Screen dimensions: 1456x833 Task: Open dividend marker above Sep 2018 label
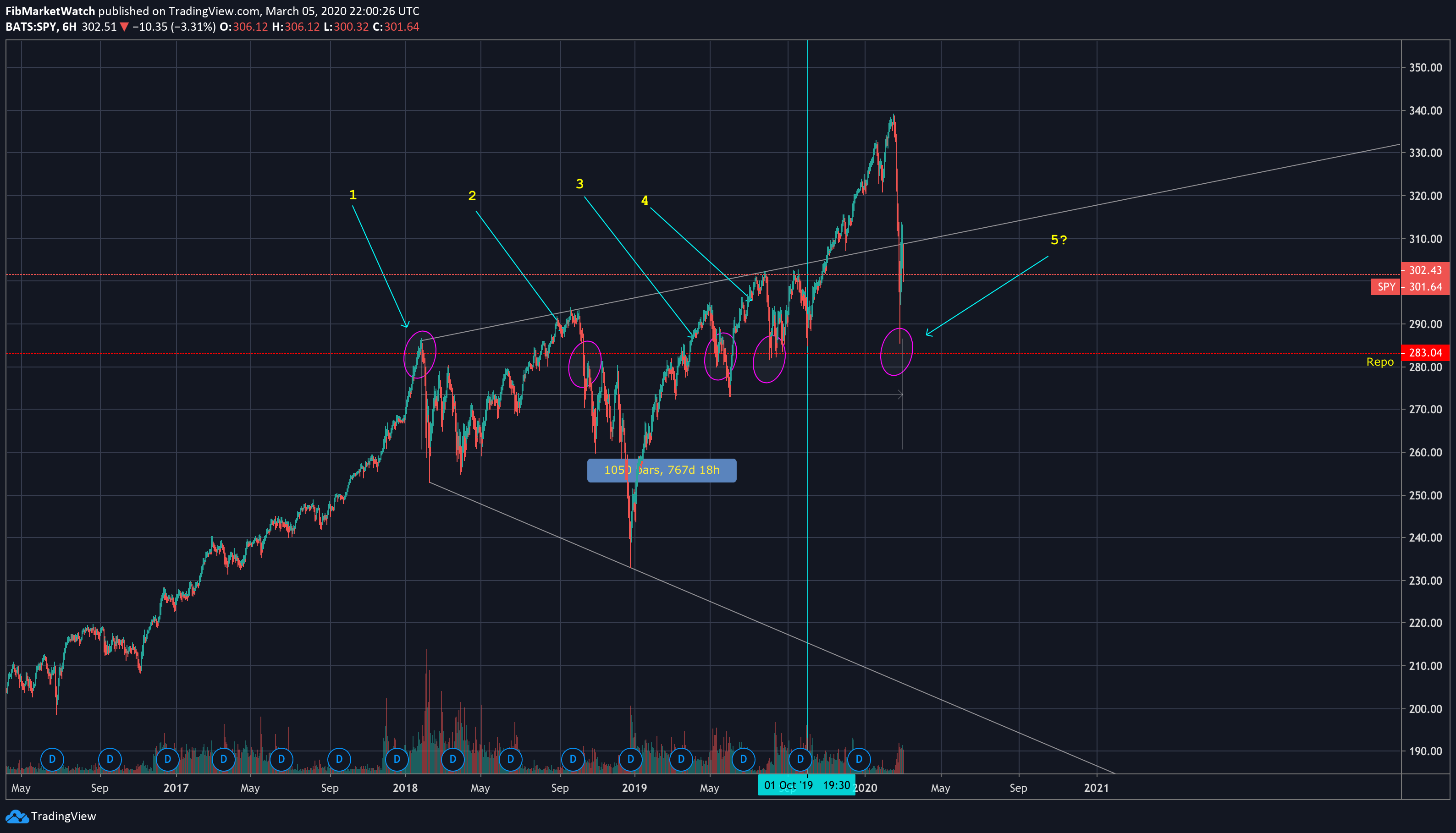(x=573, y=759)
